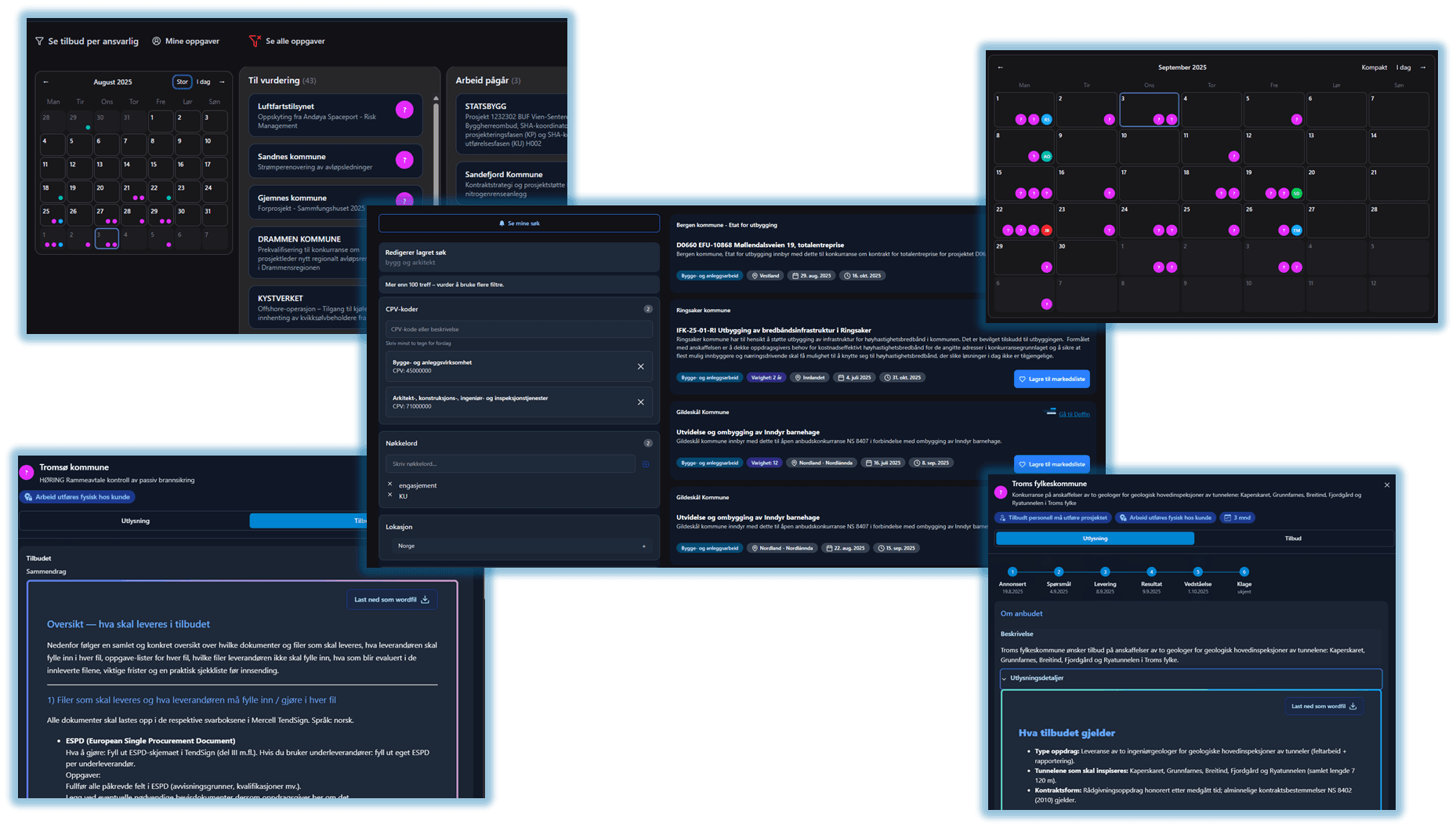Open the STATSBYGG card under Arbeid pågår
This screenshot has width=1456, height=828.
click(512, 125)
